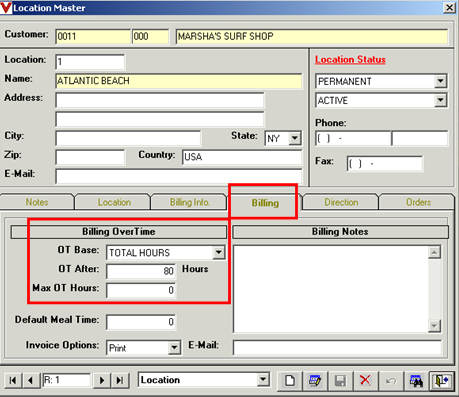Open the bottom Location navigation dropdown
Viewport: 459px width, 397px height.
[x=263, y=380]
